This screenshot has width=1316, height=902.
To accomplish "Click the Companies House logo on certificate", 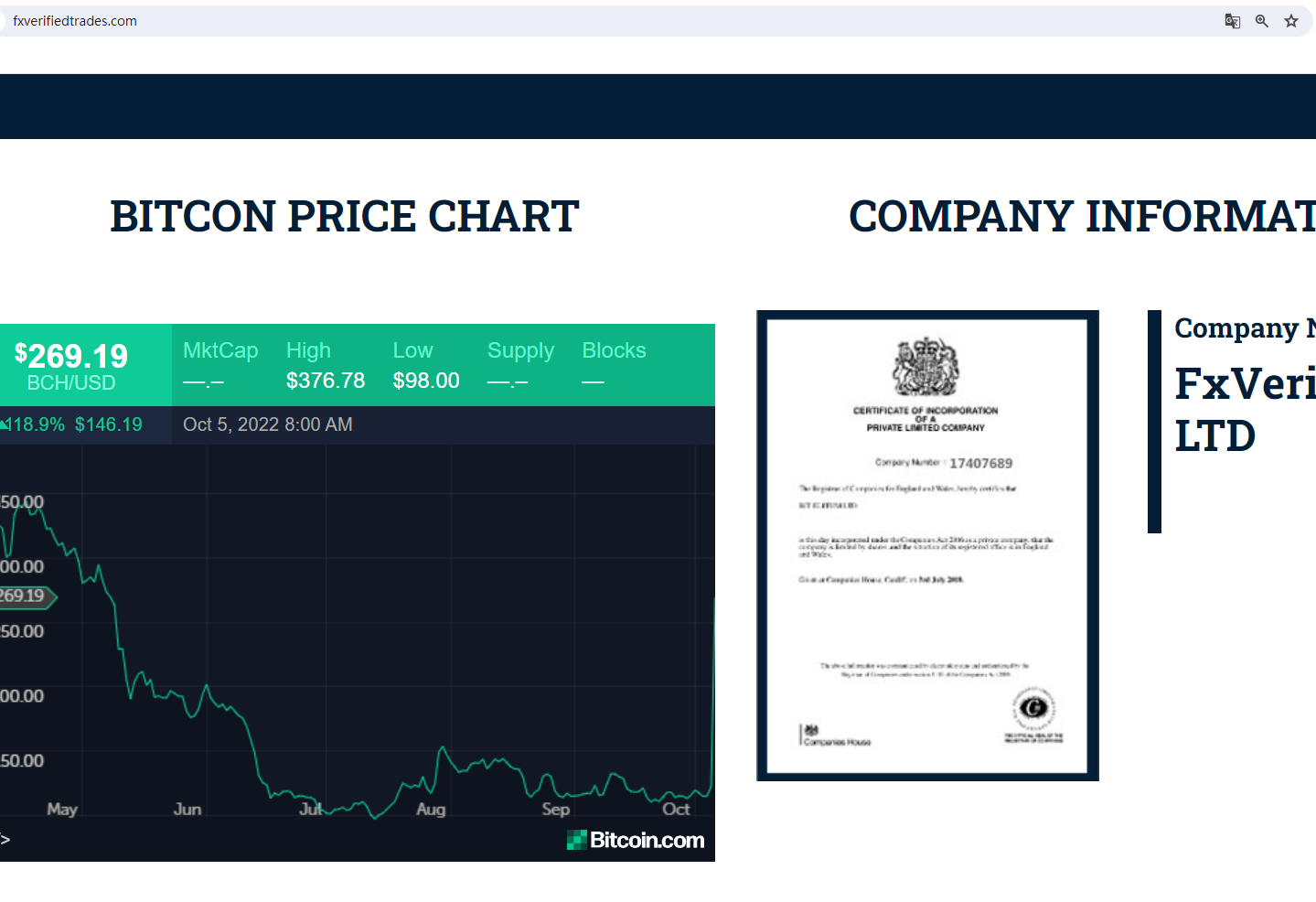I will coord(836,736).
